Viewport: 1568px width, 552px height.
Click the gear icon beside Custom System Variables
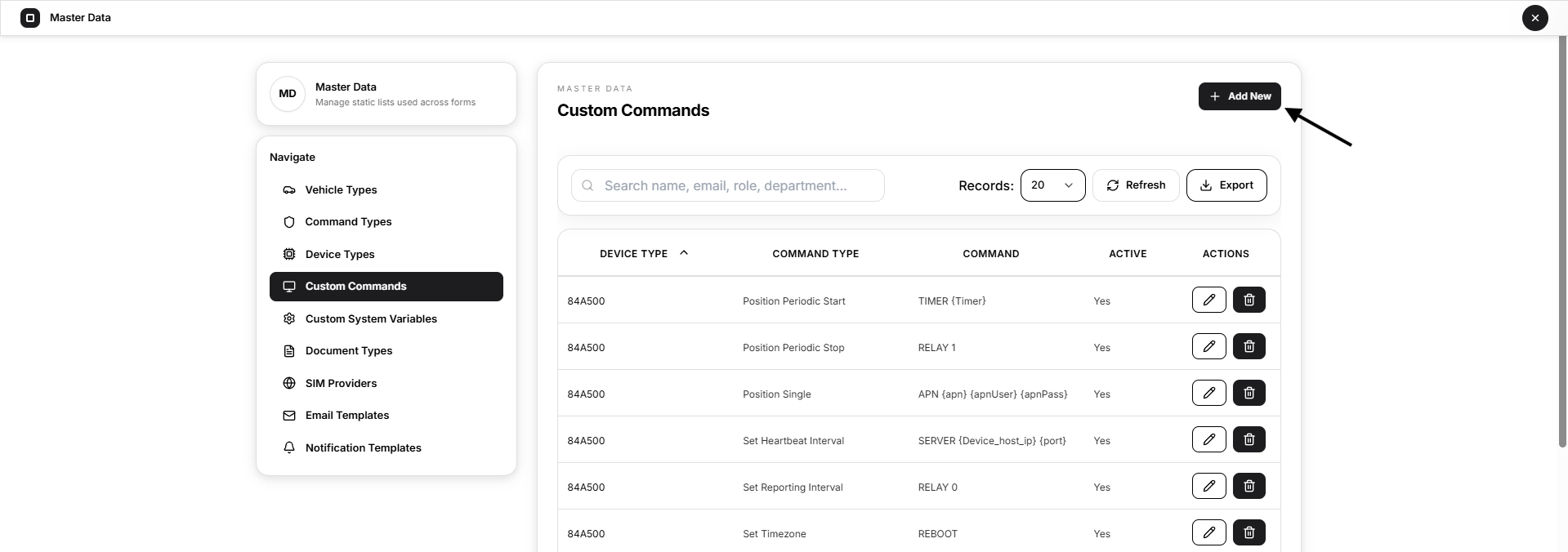289,318
